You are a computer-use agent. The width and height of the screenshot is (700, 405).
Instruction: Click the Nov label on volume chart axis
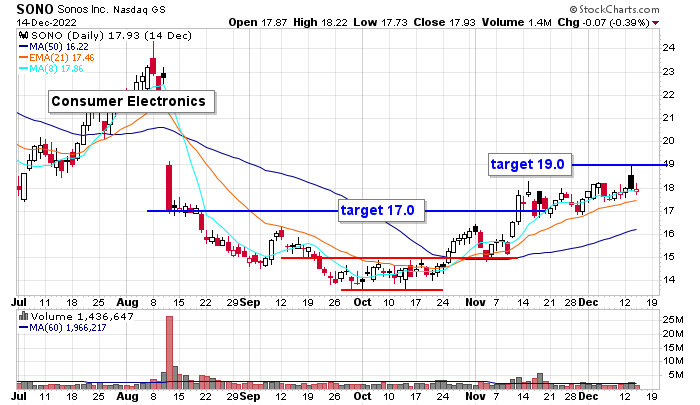(475, 396)
